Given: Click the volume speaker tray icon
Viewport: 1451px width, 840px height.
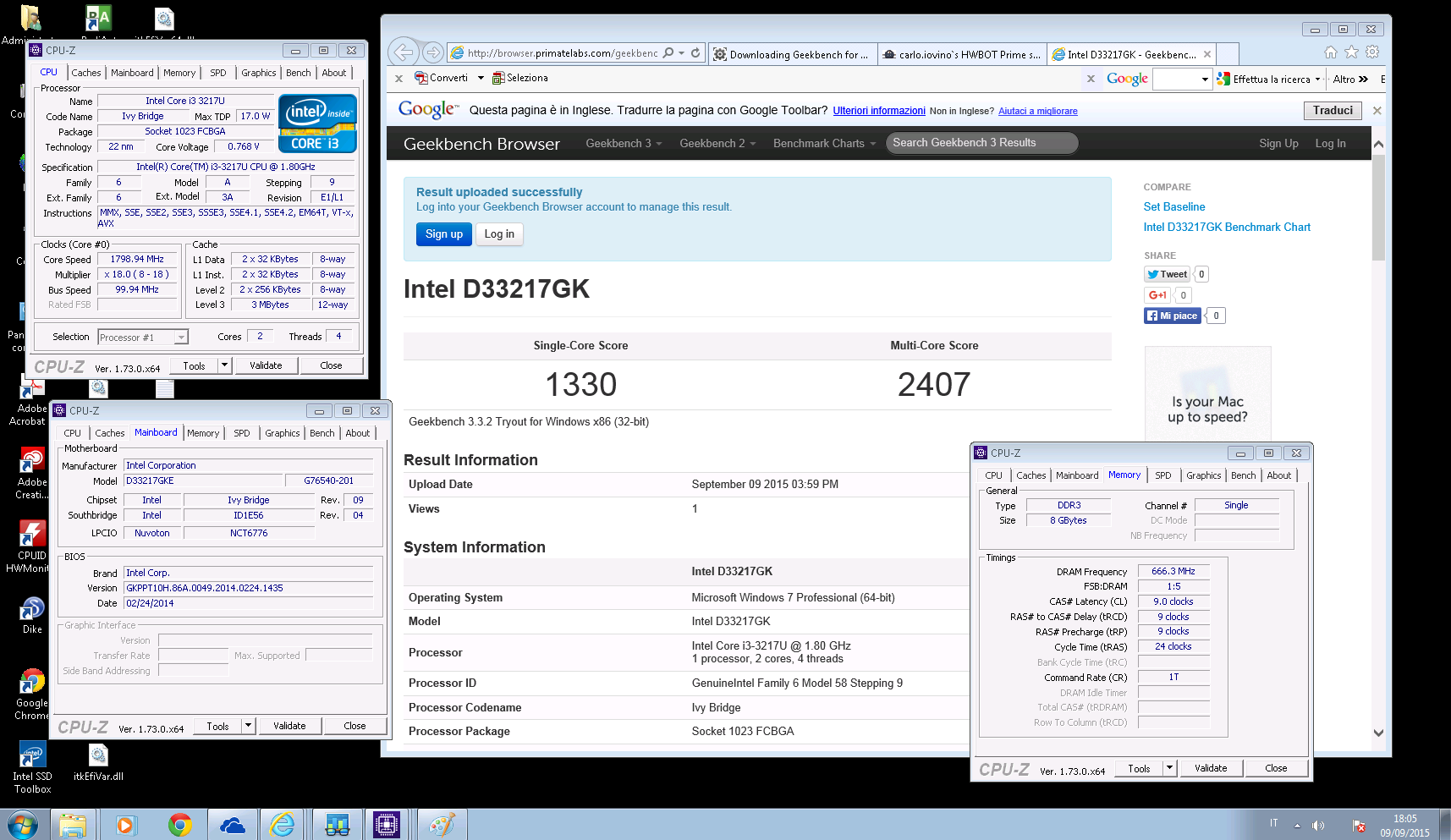Looking at the screenshot, I should (1318, 825).
